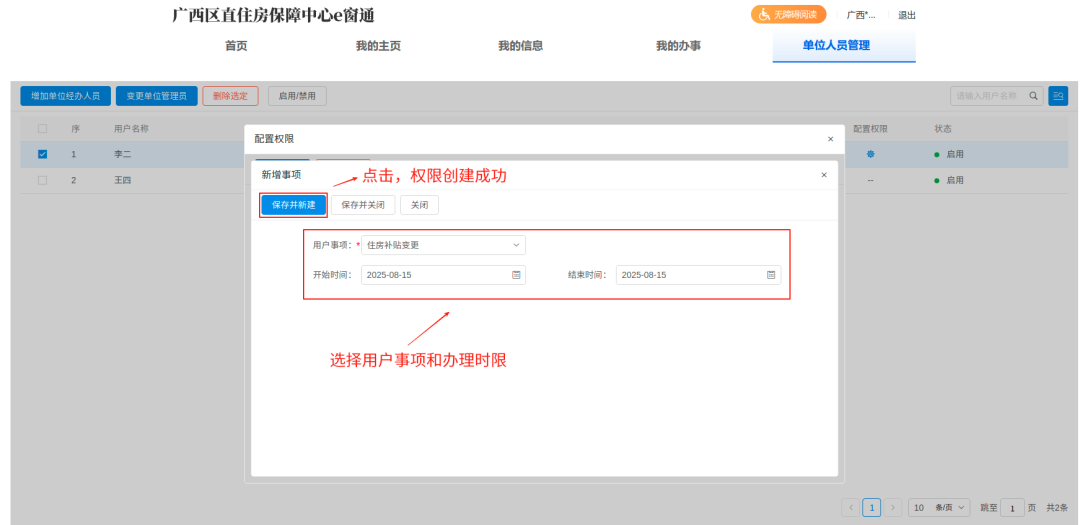The width and height of the screenshot is (1080, 525).
Task: Close the 新增事项 dialog with X
Action: [824, 175]
